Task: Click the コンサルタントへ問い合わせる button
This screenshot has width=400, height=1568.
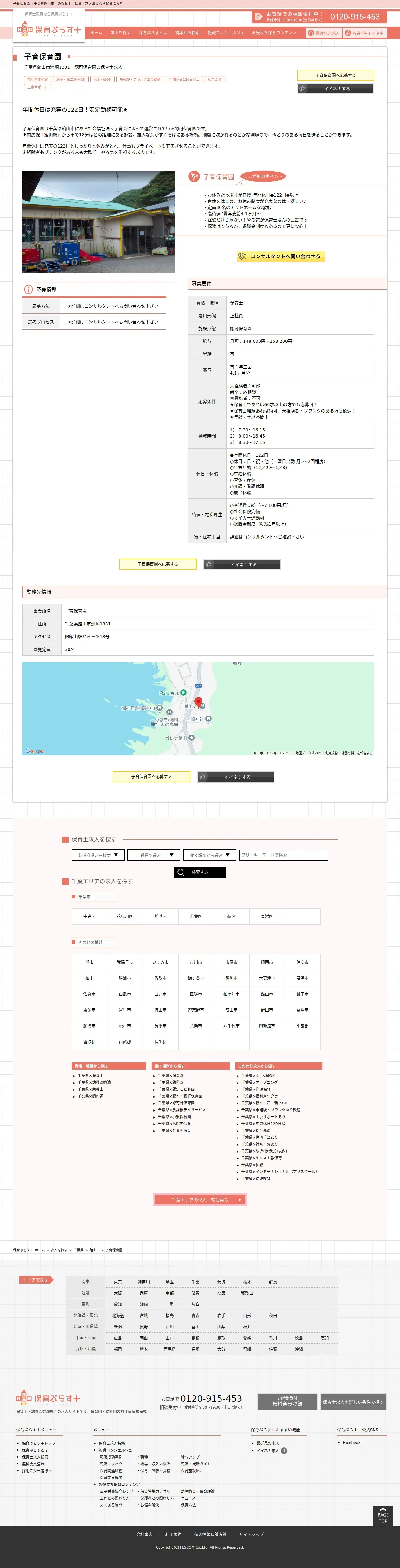Action: (x=281, y=256)
